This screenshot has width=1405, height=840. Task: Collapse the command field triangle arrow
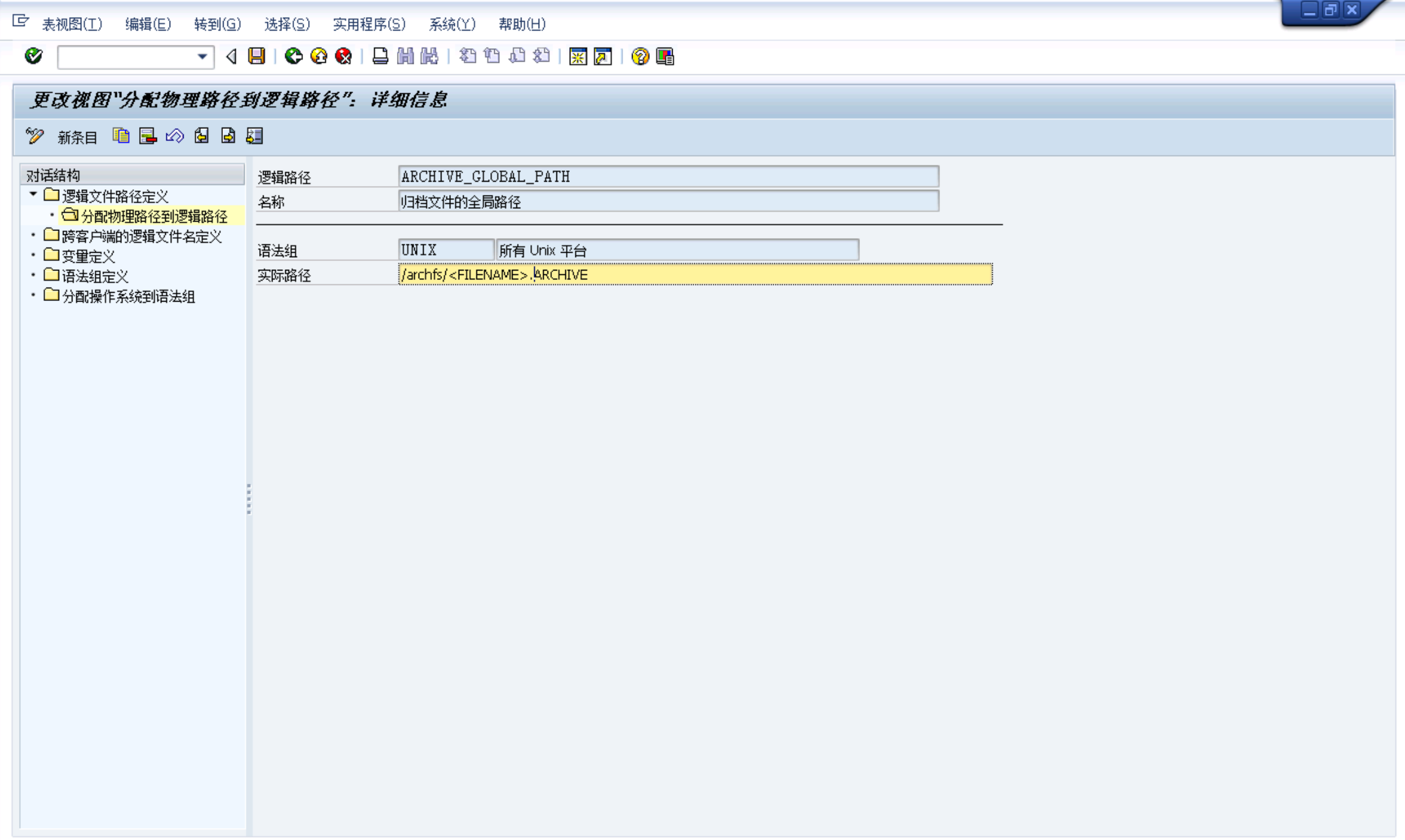[231, 57]
